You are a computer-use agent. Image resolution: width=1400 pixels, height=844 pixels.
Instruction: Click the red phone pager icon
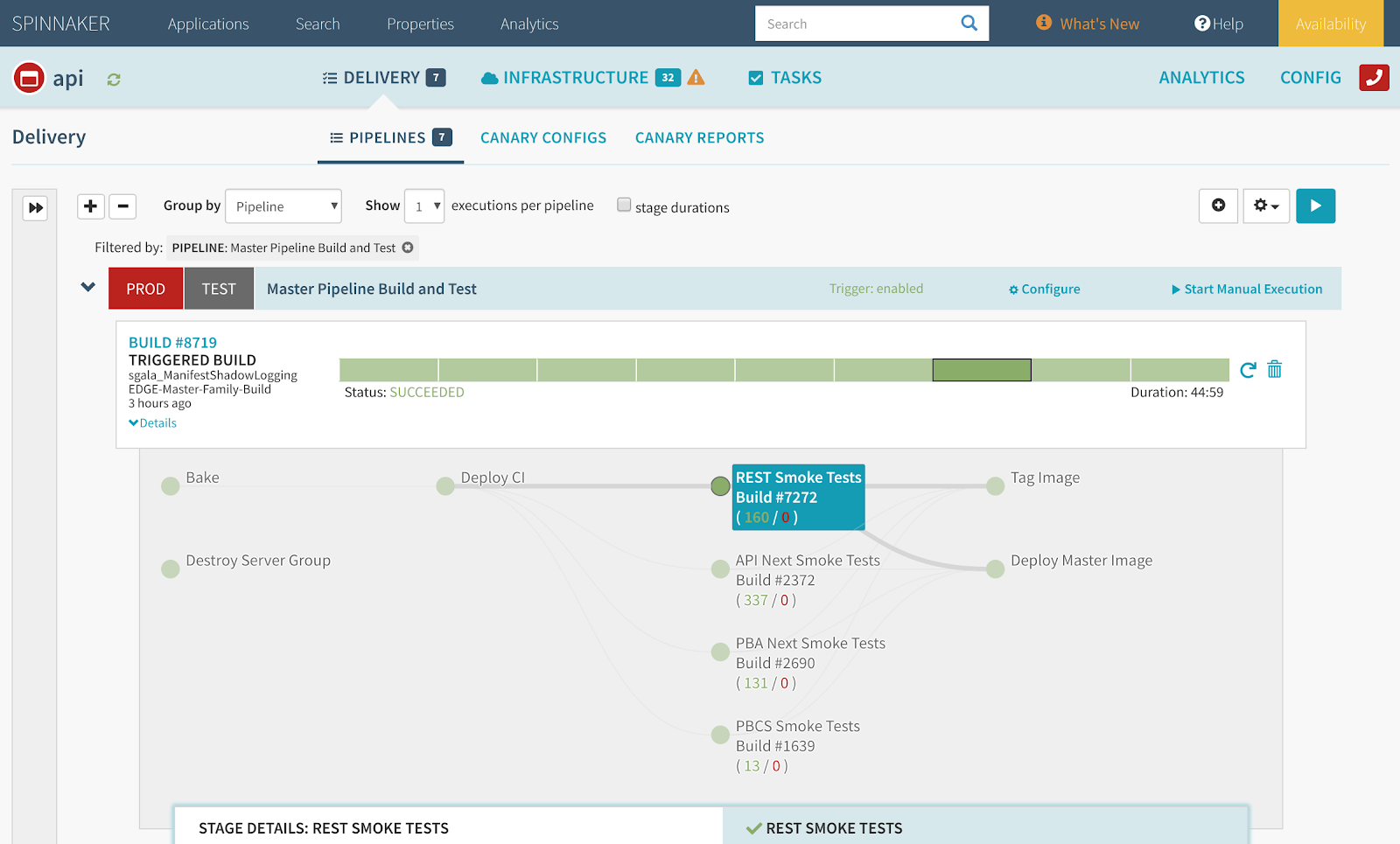click(1374, 78)
